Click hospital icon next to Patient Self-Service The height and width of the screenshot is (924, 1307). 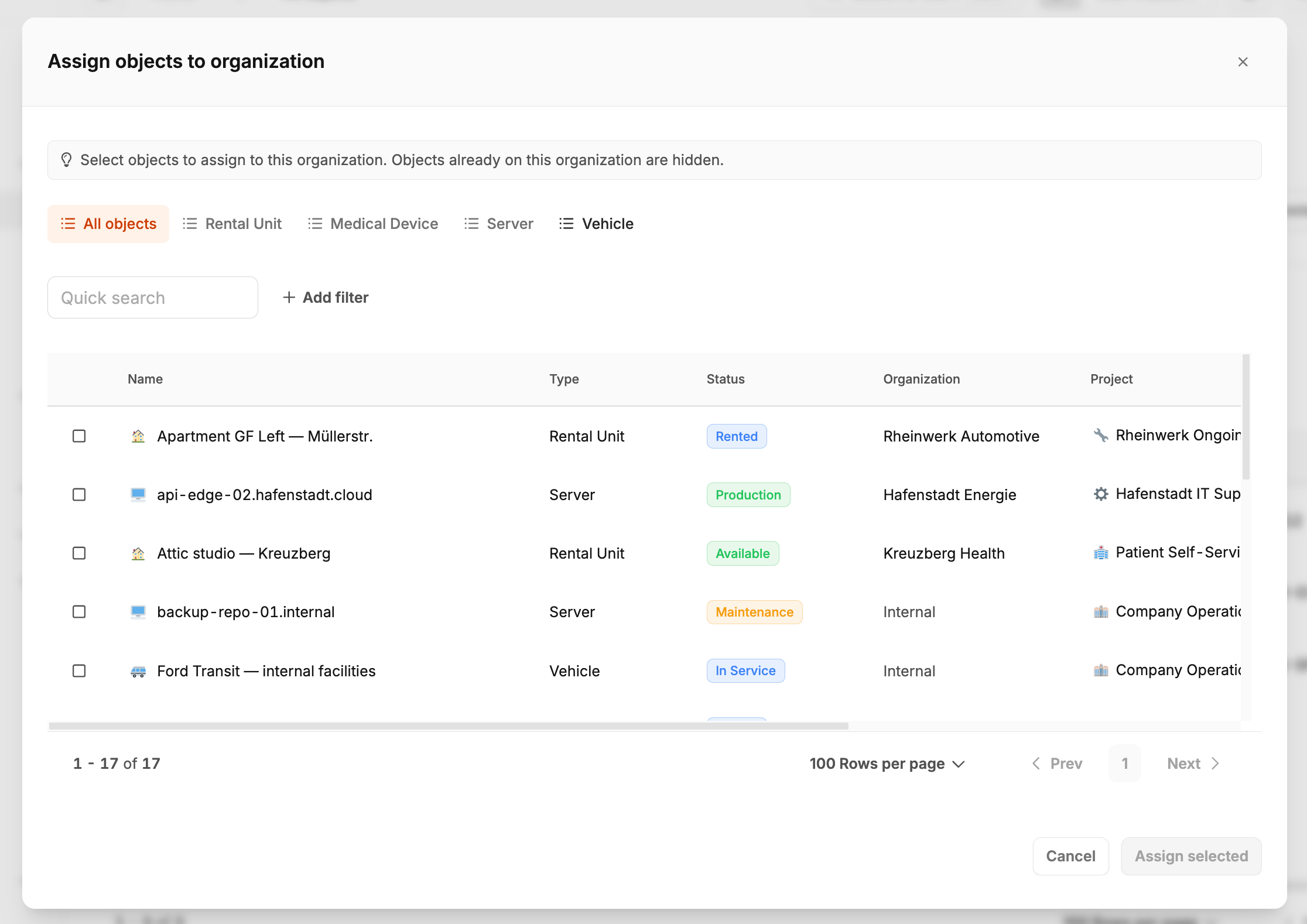pos(1101,552)
